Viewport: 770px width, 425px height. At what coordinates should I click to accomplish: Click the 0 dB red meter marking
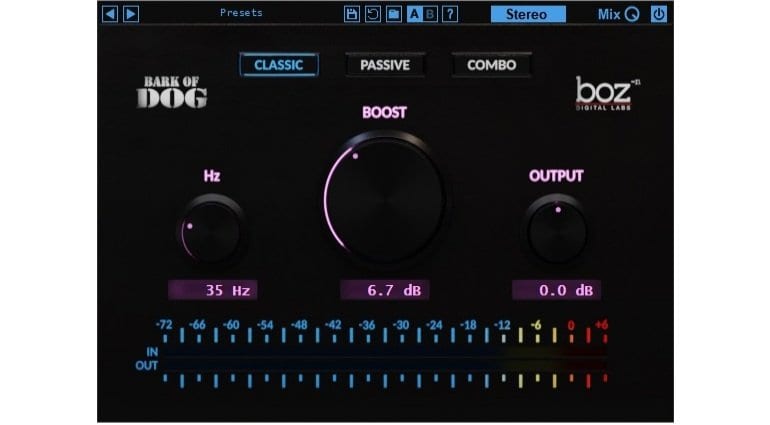pos(571,325)
